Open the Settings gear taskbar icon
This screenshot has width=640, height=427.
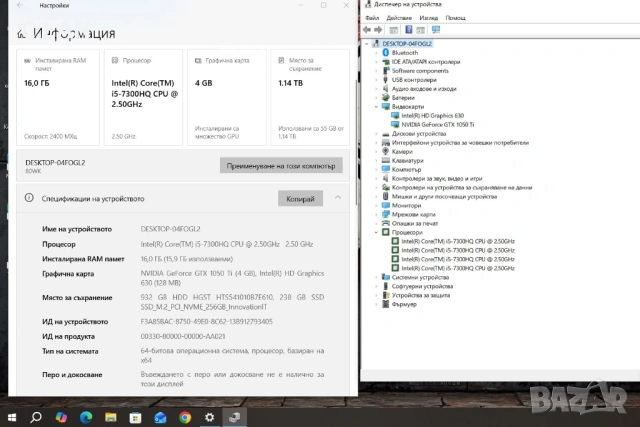click(209, 417)
